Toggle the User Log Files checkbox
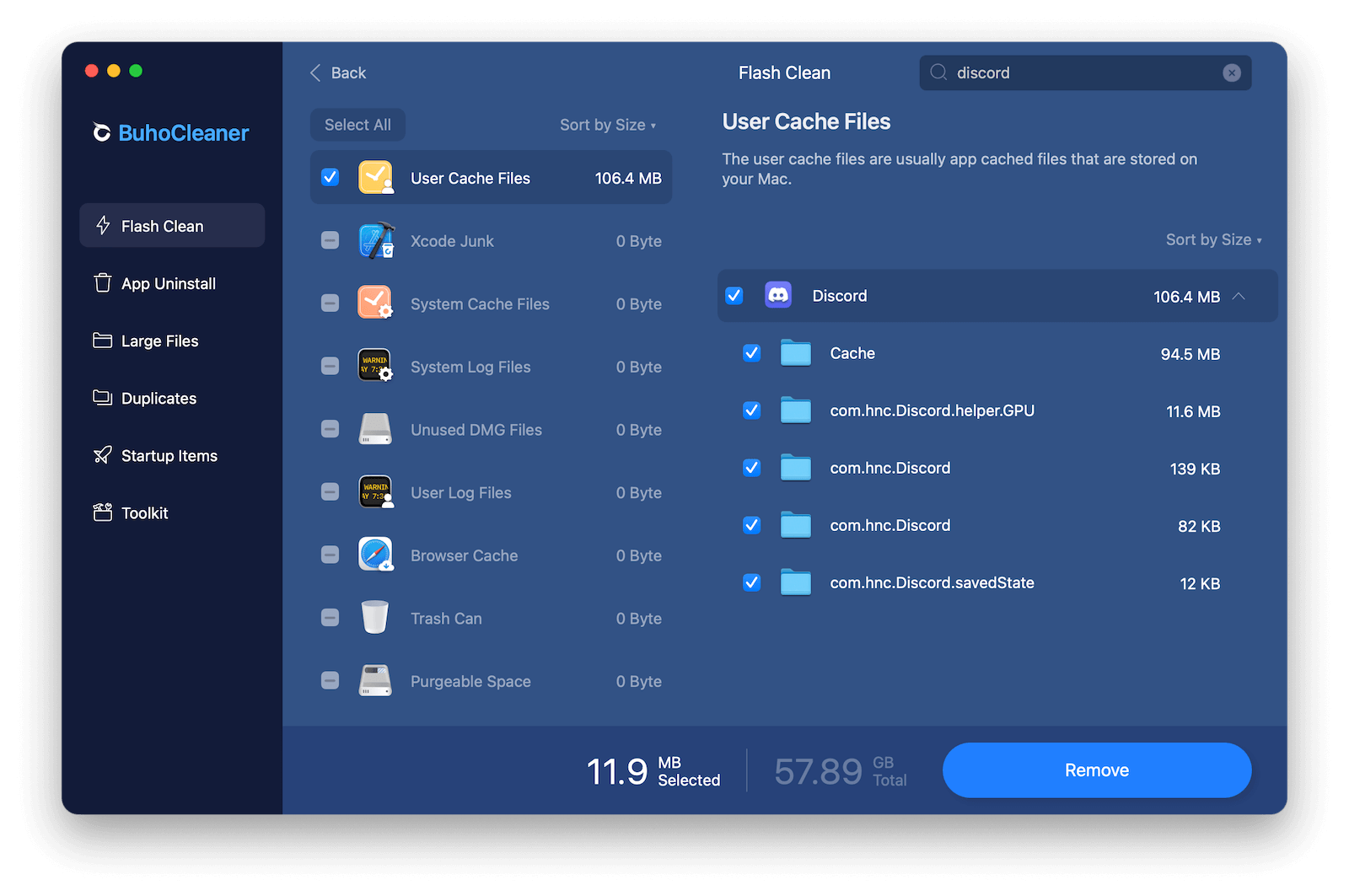This screenshot has width=1349, height=896. tap(331, 491)
